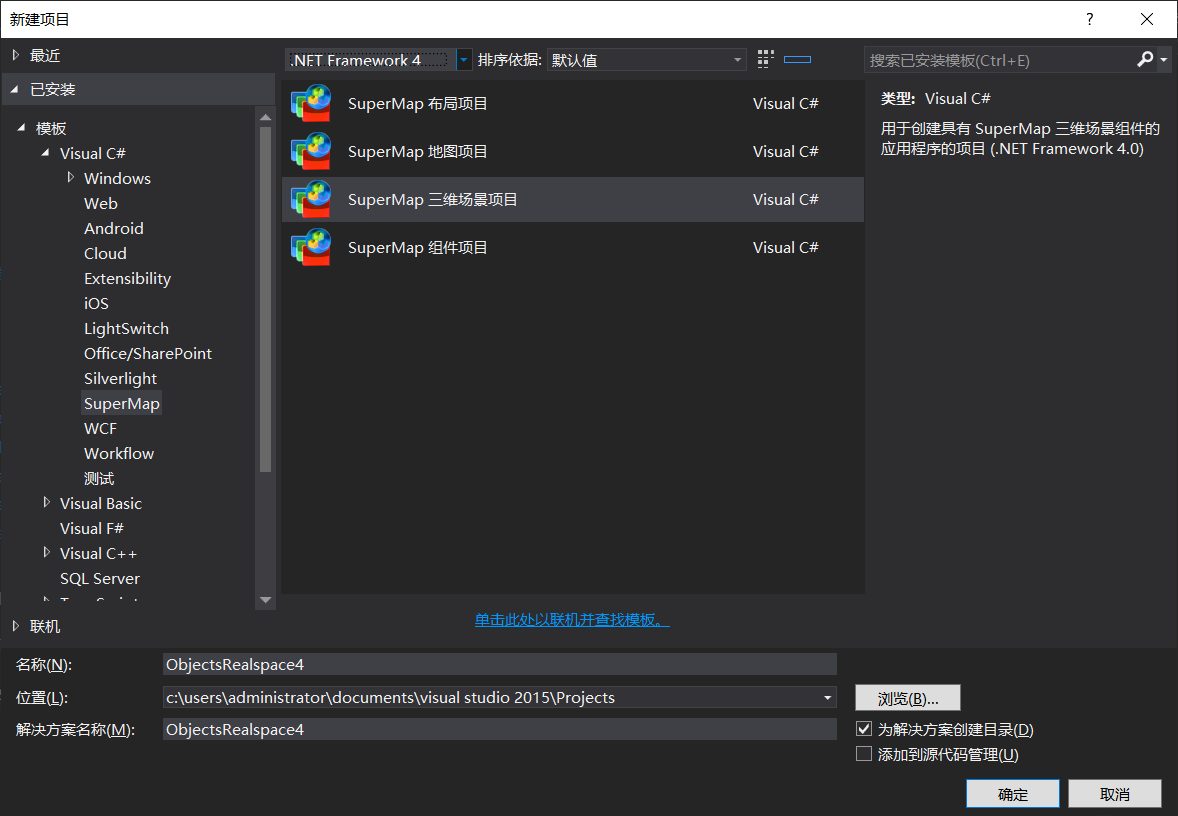This screenshot has width=1178, height=816.
Task: Select the WCF category
Action: point(101,428)
